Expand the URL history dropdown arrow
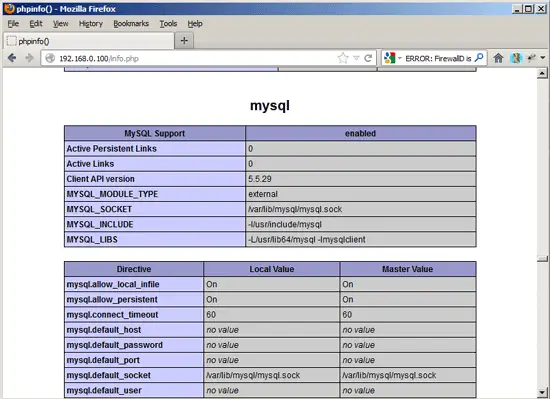This screenshot has width=550, height=399. pyautogui.click(x=356, y=58)
